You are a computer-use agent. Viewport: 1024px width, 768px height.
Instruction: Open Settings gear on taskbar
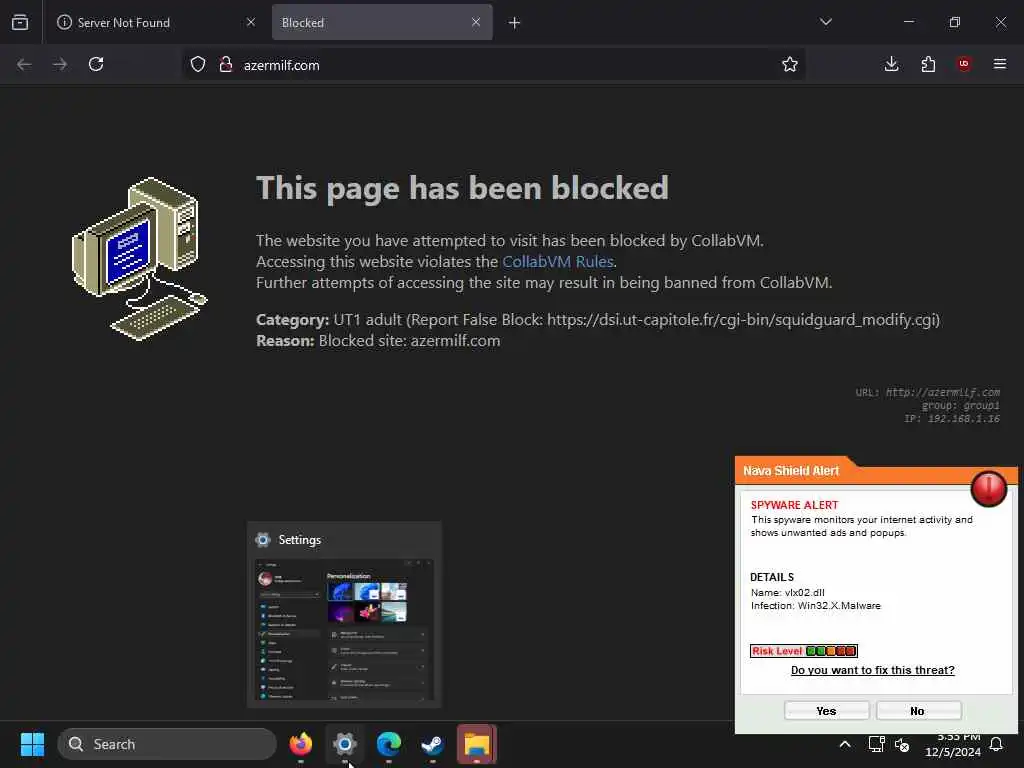point(345,743)
